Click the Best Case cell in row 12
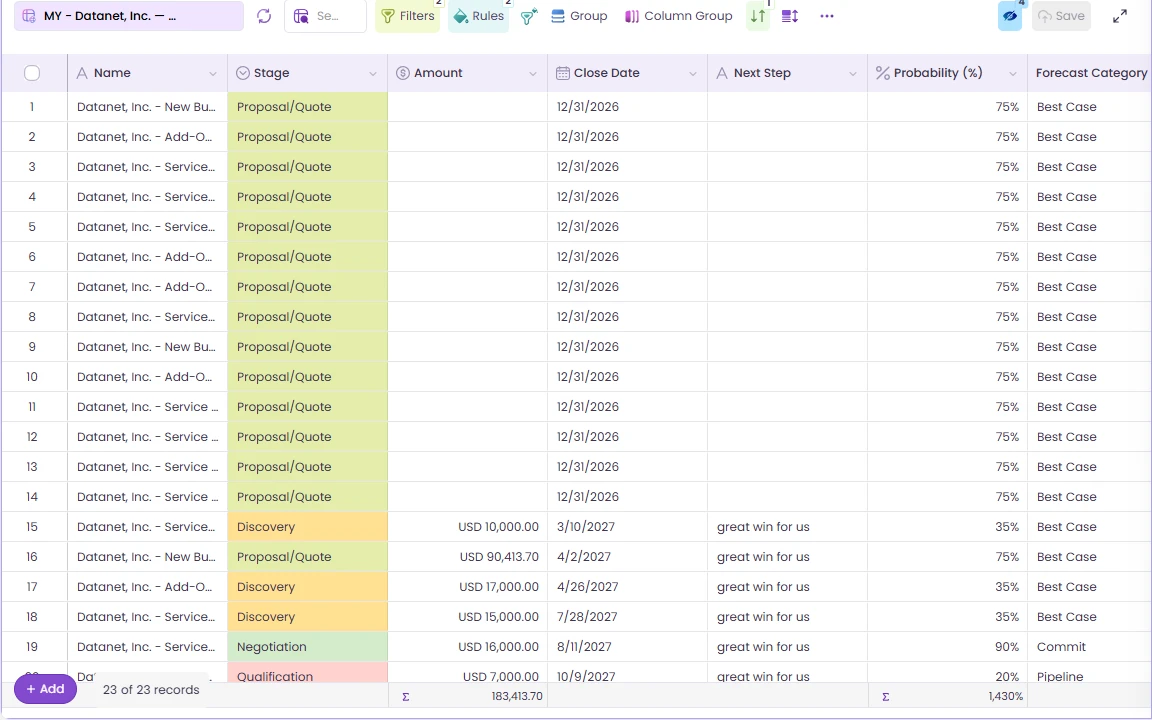The height and width of the screenshot is (720, 1152). click(1090, 436)
